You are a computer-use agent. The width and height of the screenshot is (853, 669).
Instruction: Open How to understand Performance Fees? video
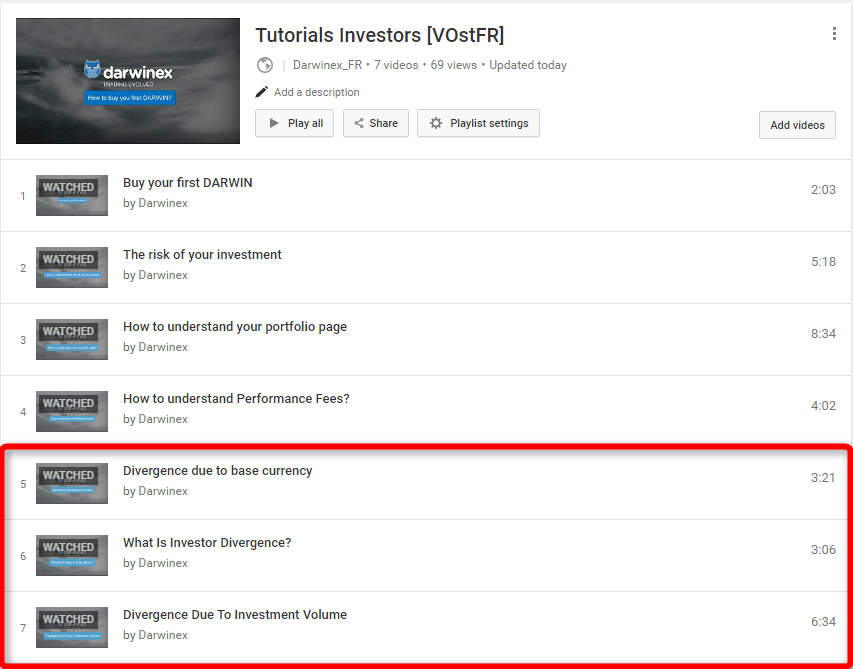(236, 399)
